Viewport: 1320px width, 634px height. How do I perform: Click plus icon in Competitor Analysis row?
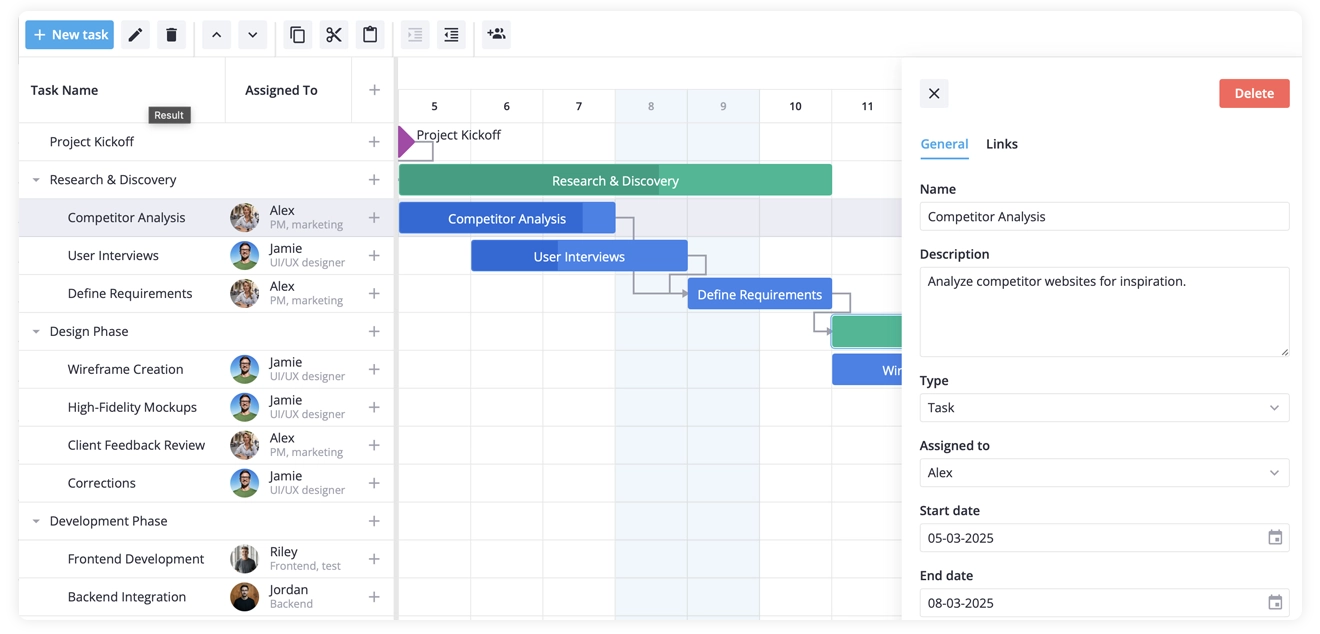(x=374, y=218)
